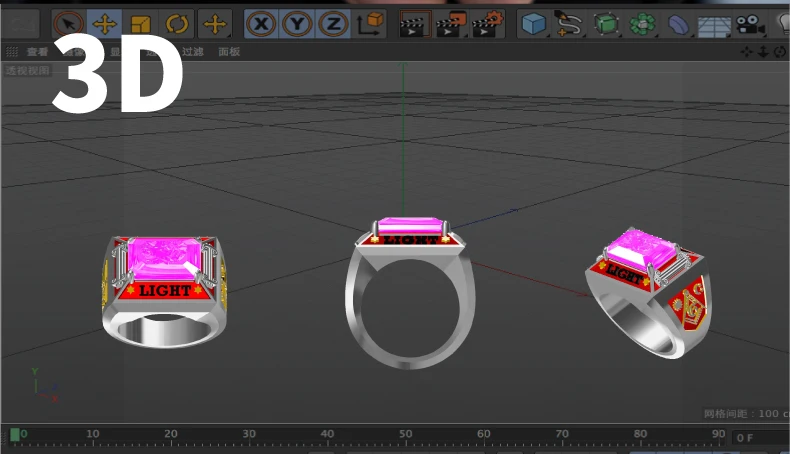Open Render Settings gear clapperboard

point(487,24)
